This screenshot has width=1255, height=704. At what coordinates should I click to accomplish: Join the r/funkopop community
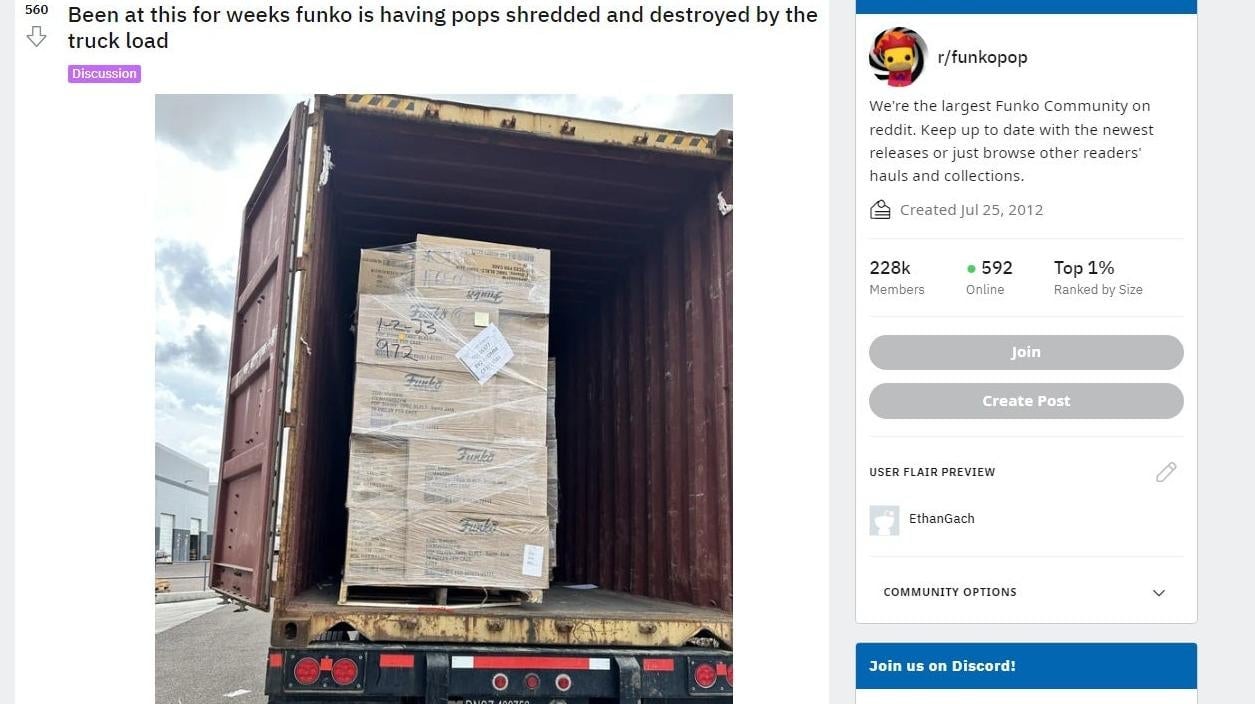pos(1026,352)
